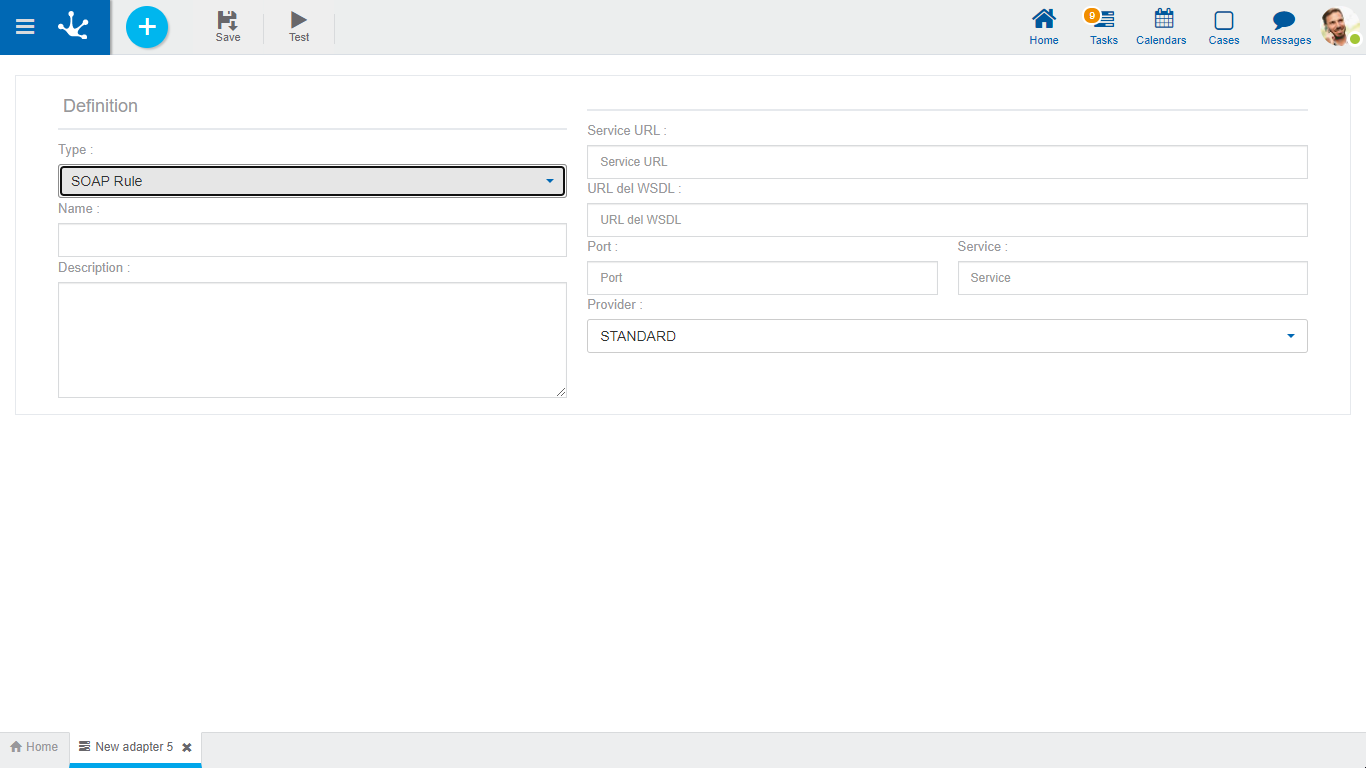Viewport: 1366px width, 768px height.
Task: Click the Provider label text
Action: tap(615, 305)
